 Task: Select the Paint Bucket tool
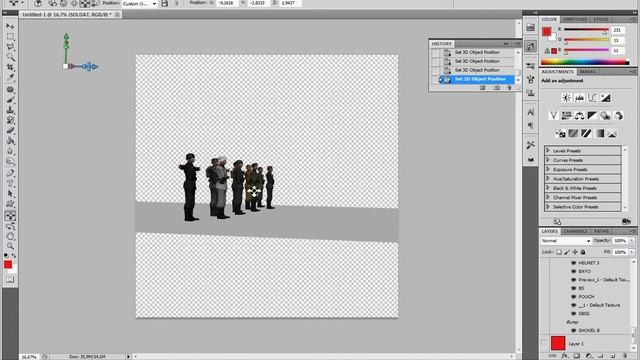coord(10,141)
